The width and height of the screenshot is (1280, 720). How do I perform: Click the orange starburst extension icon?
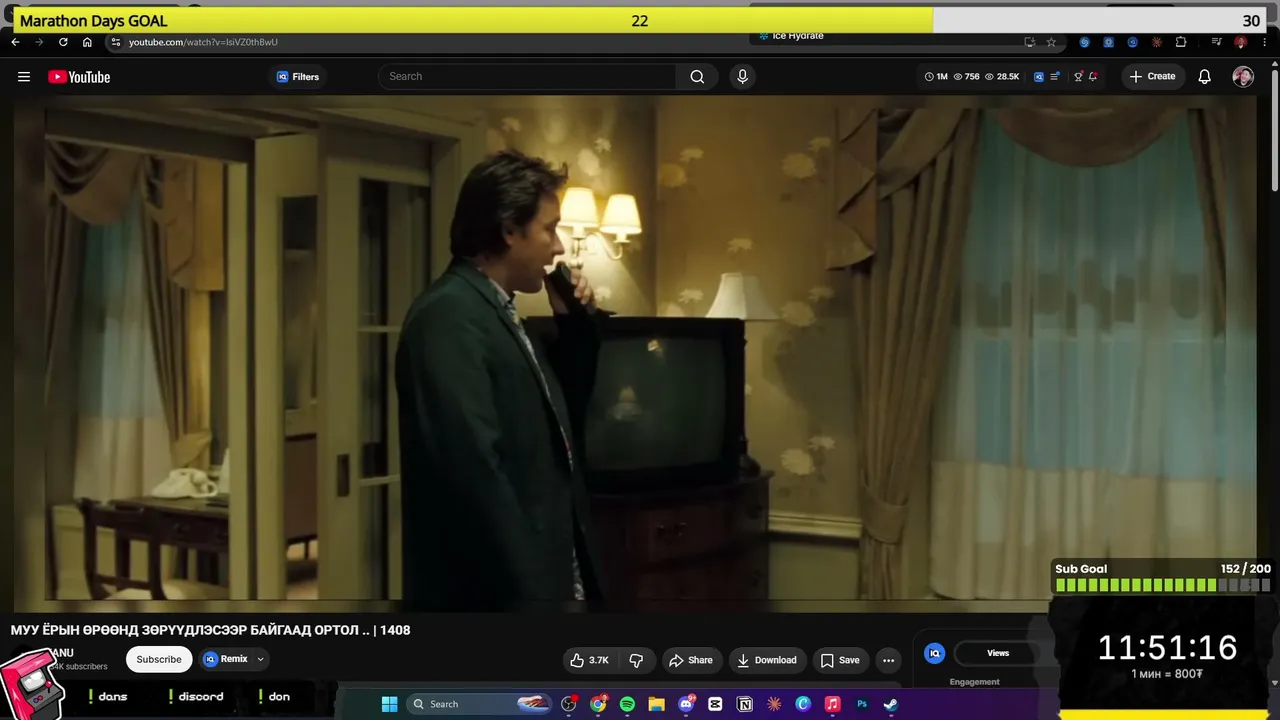pos(1157,42)
